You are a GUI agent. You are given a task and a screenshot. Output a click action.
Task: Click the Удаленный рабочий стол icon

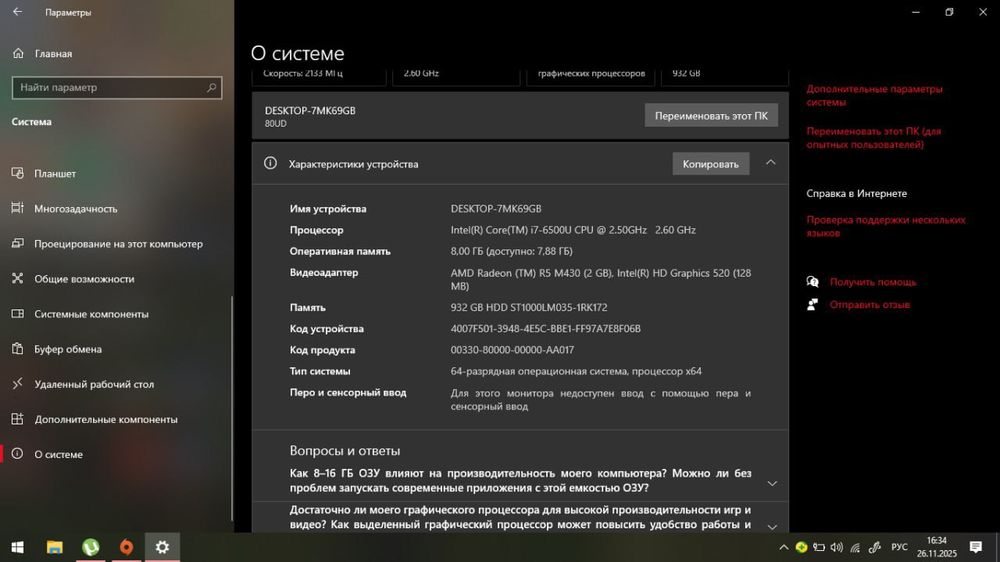pos(17,383)
